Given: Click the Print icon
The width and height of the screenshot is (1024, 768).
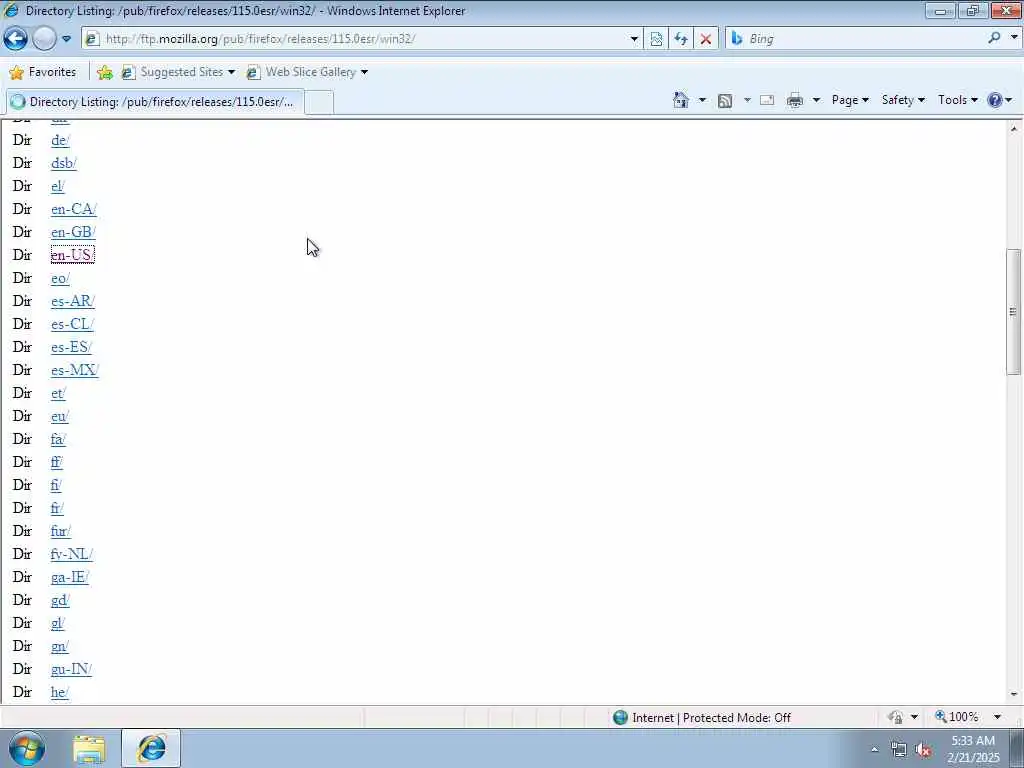Looking at the screenshot, I should pyautogui.click(x=795, y=100).
